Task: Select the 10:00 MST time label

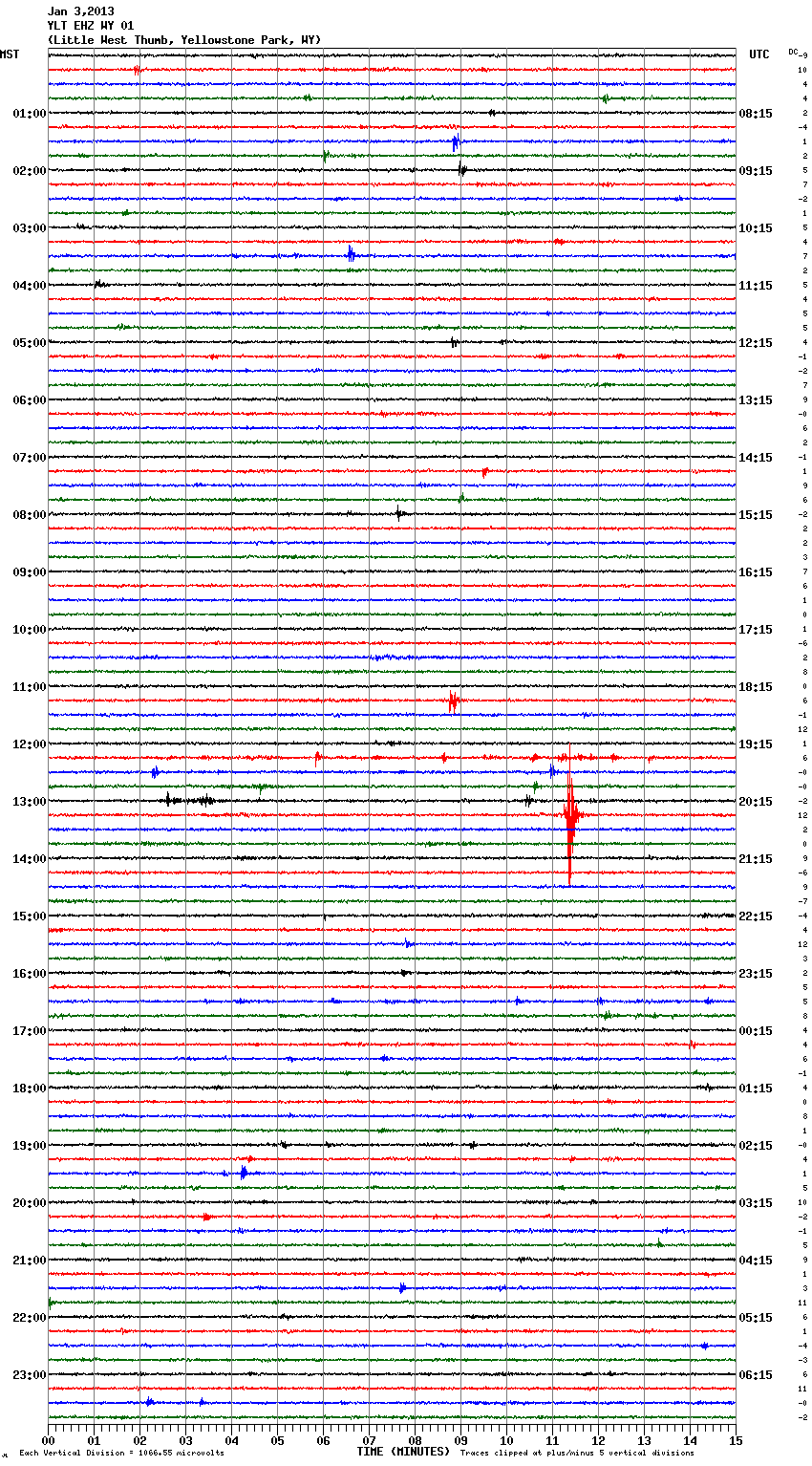Action: coord(30,630)
